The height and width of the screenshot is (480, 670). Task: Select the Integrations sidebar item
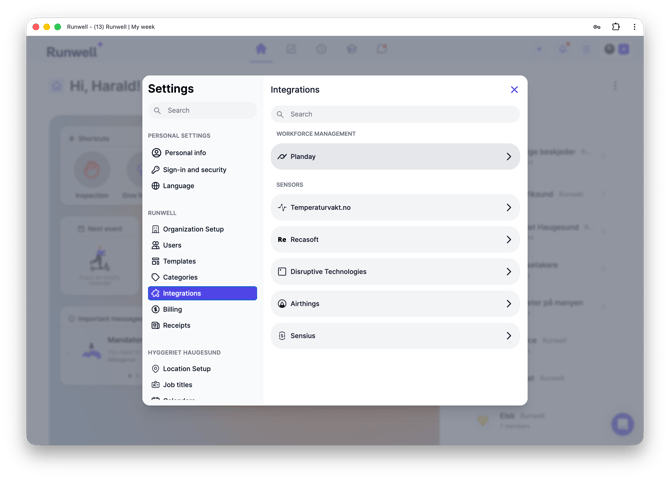202,293
